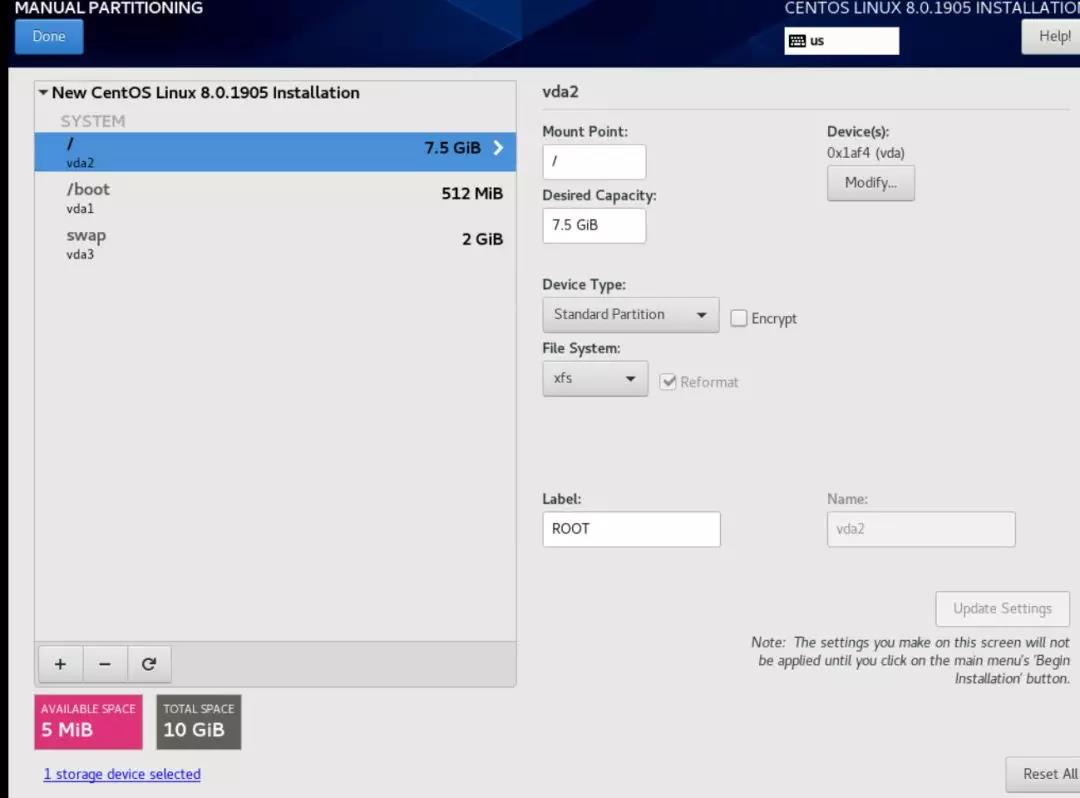This screenshot has width=1080, height=798.
Task: Select the / vda2 partition row
Action: point(275,151)
